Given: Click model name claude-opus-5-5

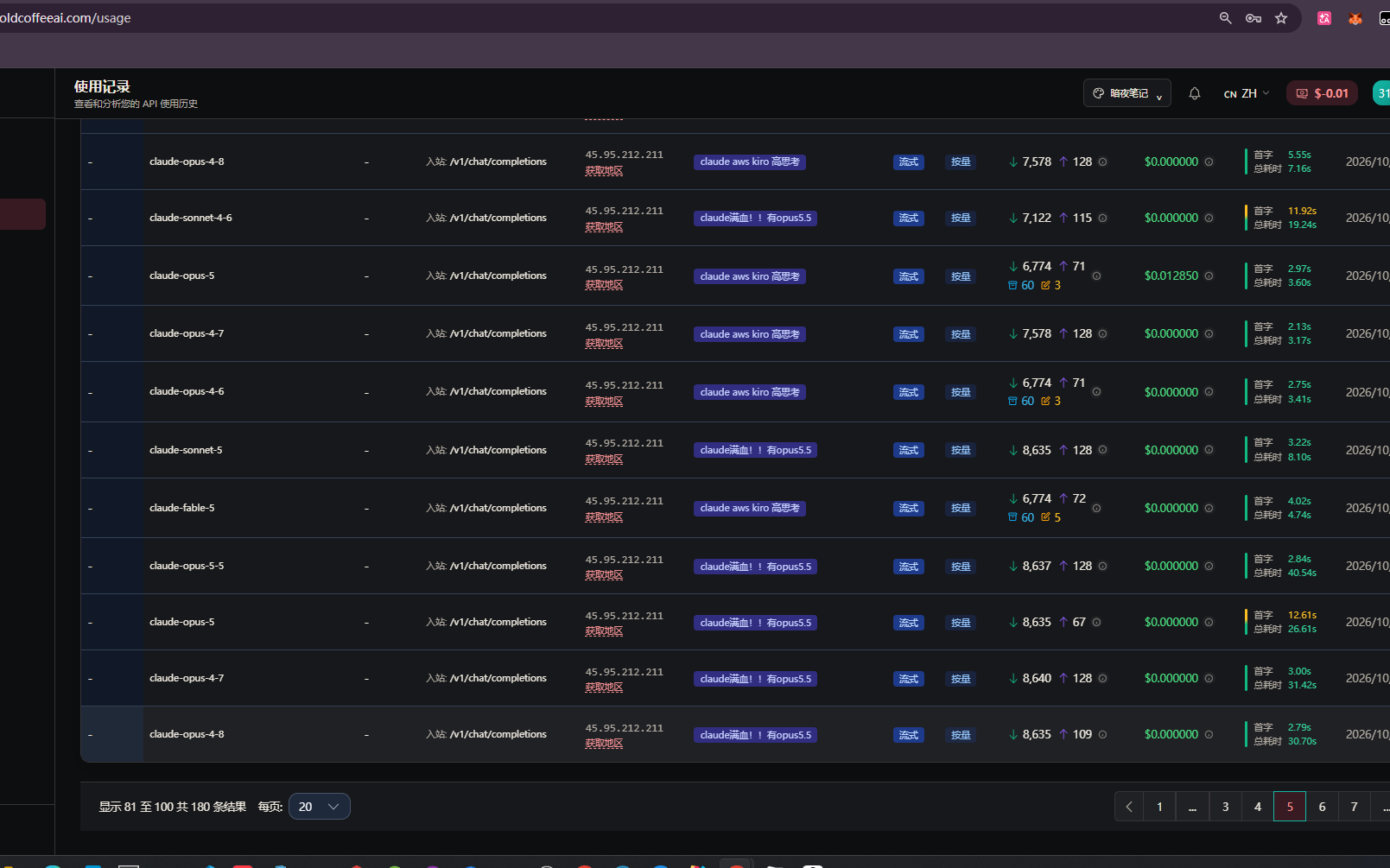Looking at the screenshot, I should [x=187, y=566].
